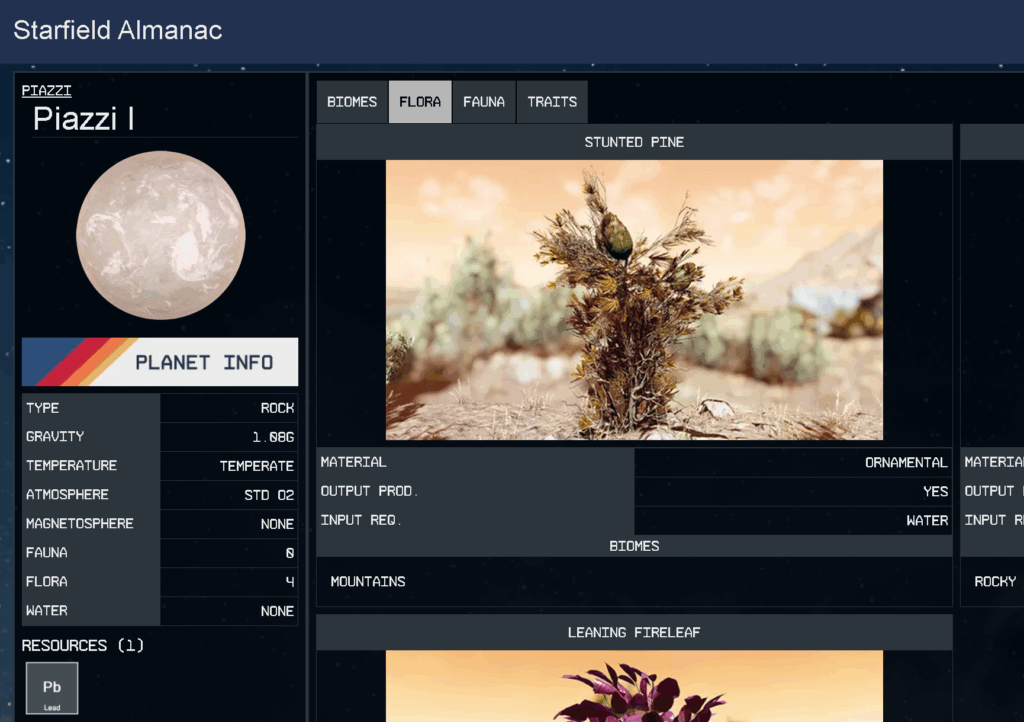Click the Ornamental material value

pyautogui.click(x=906, y=463)
